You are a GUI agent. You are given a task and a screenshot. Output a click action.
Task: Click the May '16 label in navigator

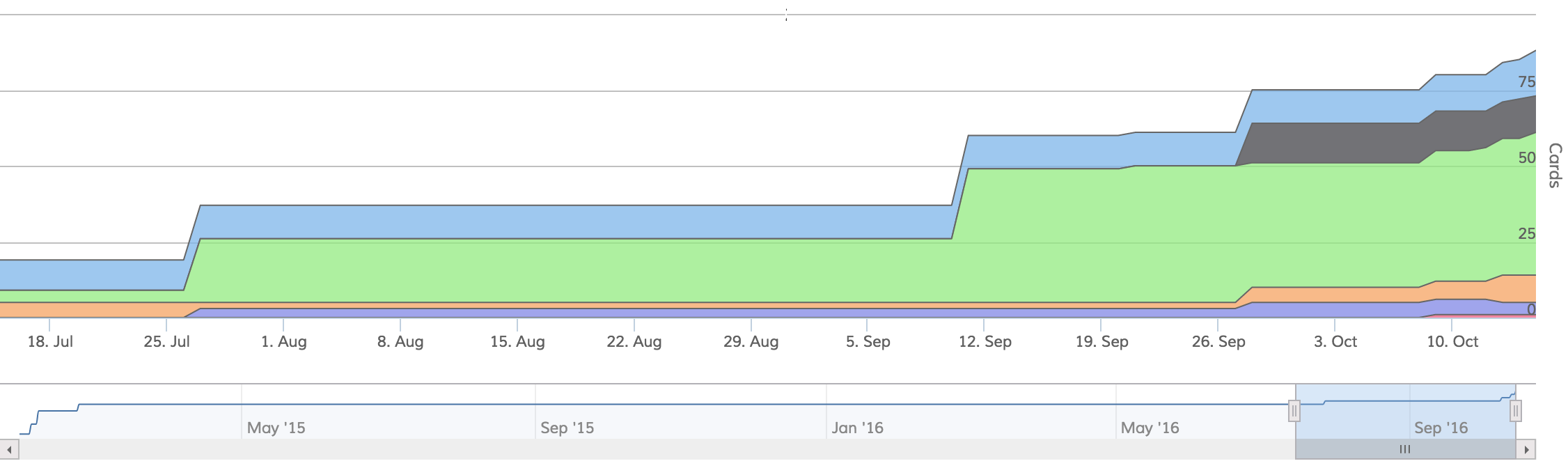point(1150,428)
